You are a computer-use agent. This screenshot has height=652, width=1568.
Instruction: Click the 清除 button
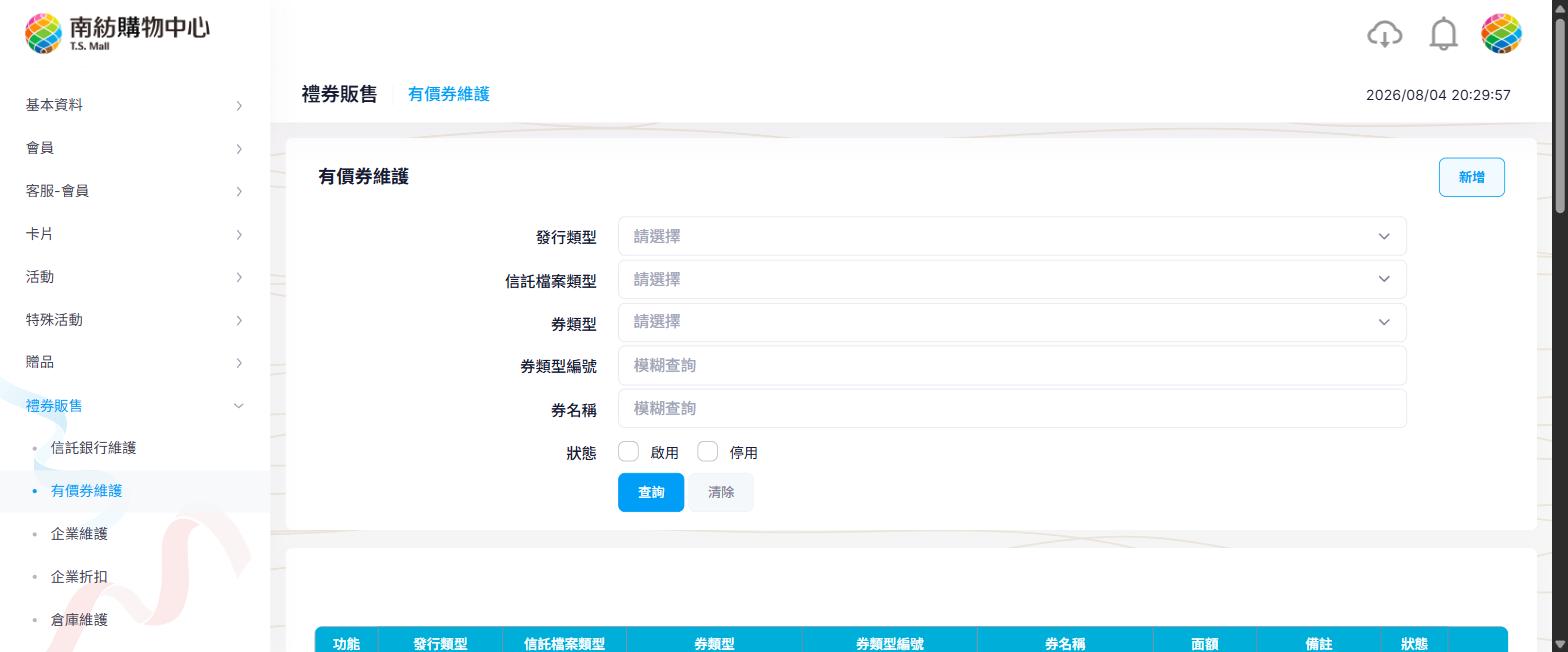pyautogui.click(x=721, y=492)
